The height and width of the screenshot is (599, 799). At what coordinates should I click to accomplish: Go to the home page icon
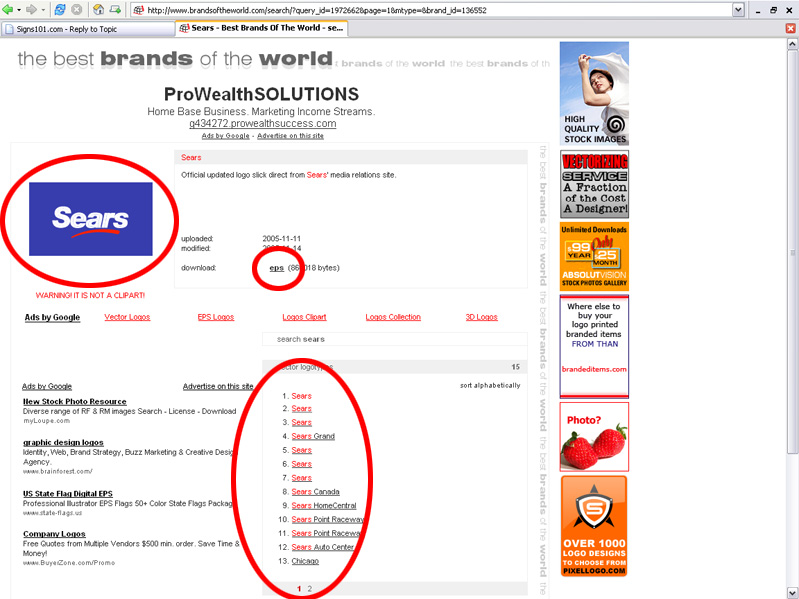coord(98,10)
